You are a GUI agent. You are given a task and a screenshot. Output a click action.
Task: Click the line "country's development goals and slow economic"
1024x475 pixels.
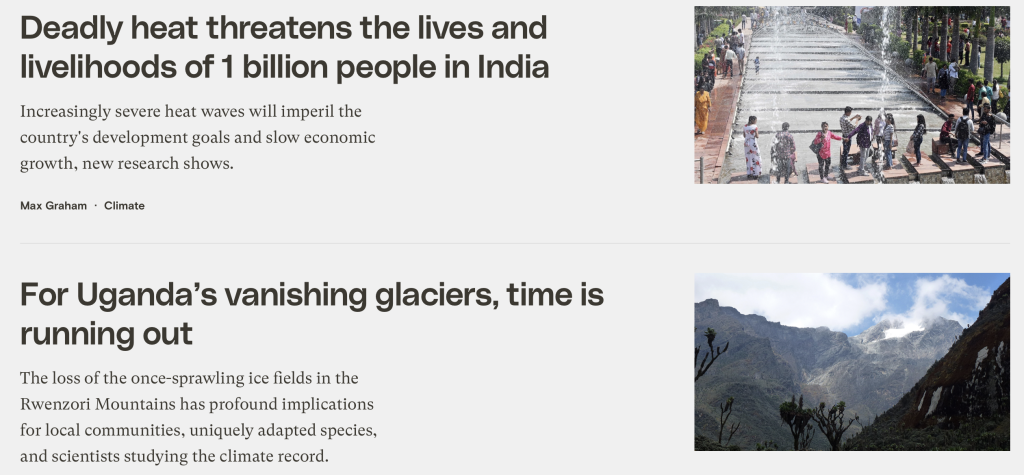(197, 137)
